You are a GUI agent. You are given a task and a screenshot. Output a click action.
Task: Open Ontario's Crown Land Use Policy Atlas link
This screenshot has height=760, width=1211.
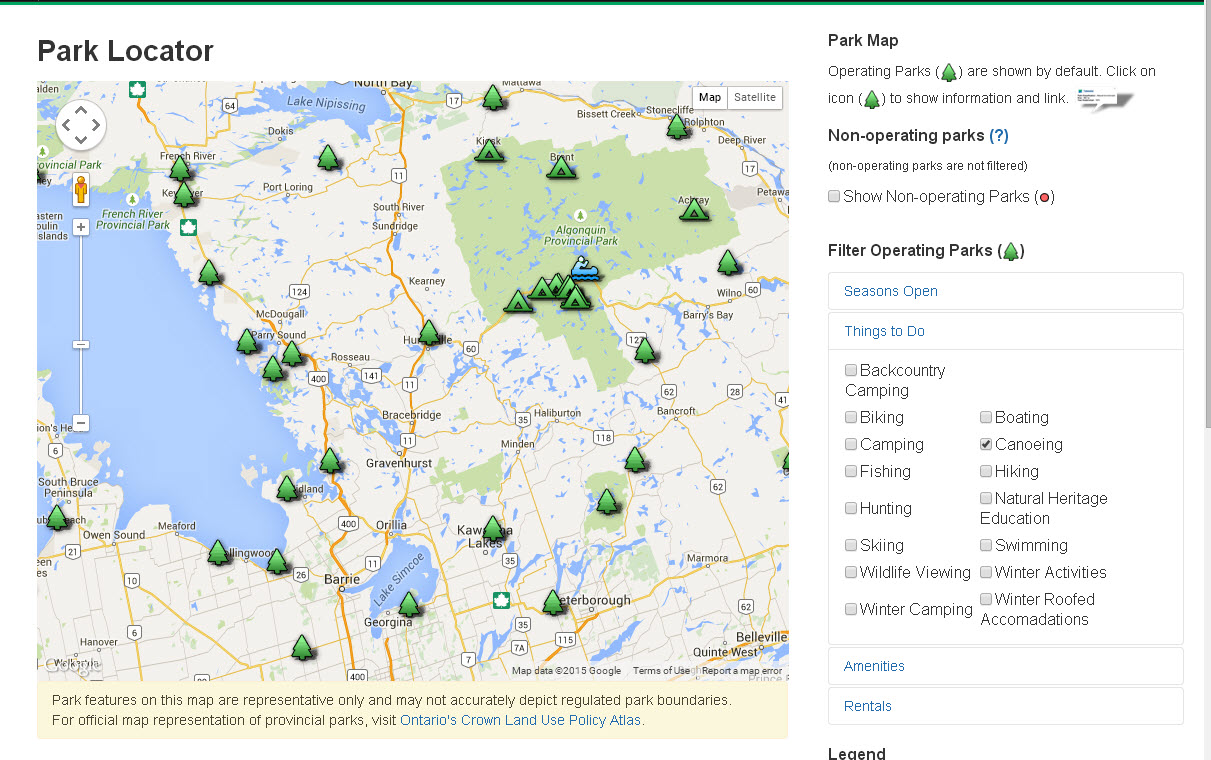tap(521, 720)
